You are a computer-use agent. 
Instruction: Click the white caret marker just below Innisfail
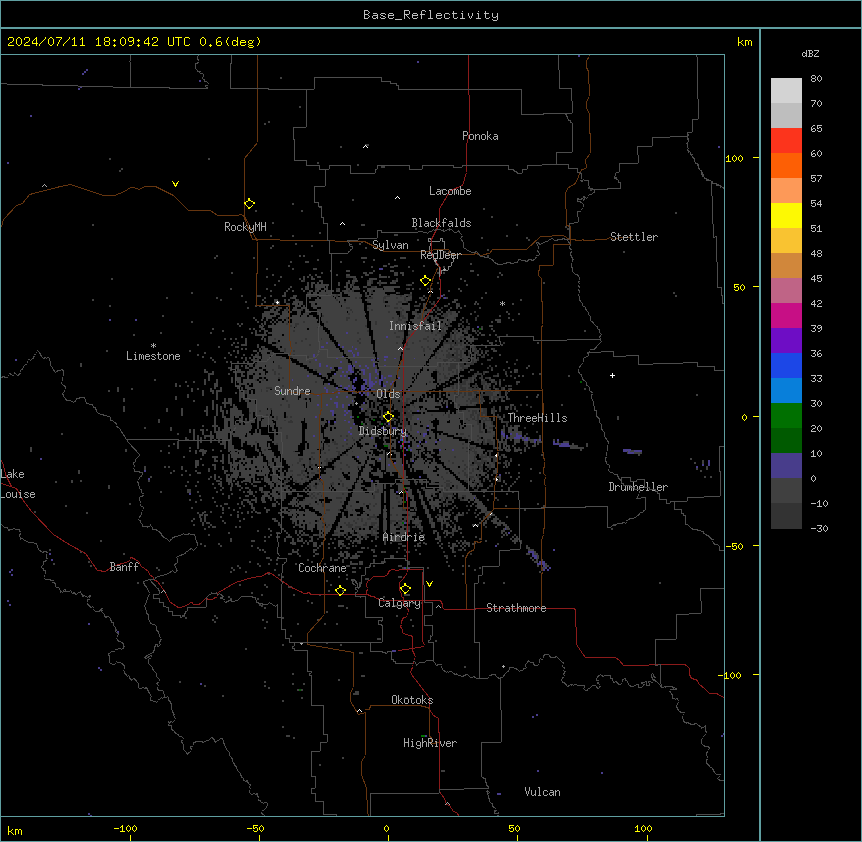400,348
